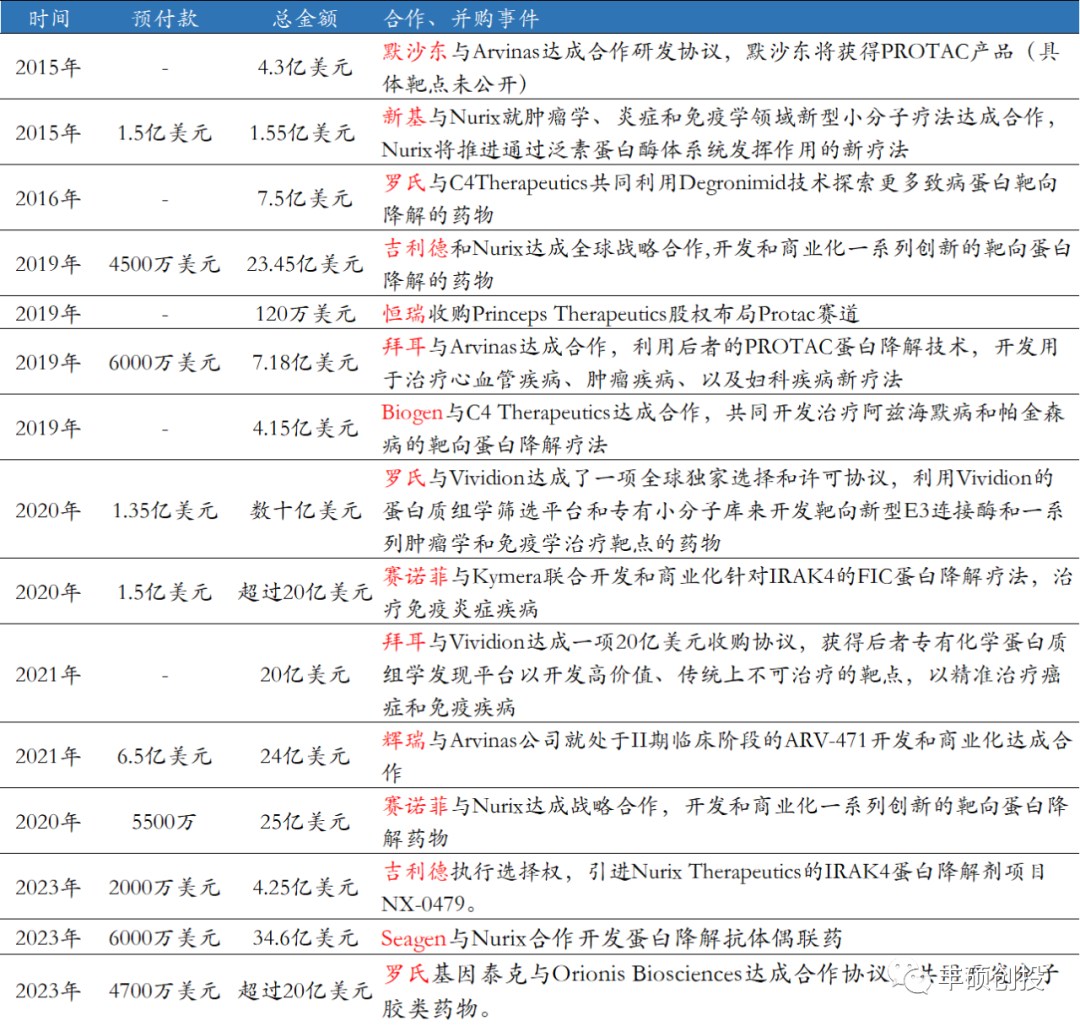This screenshot has width=1080, height=1026.
Task: Select the 预付款 column header
Action: (x=164, y=18)
